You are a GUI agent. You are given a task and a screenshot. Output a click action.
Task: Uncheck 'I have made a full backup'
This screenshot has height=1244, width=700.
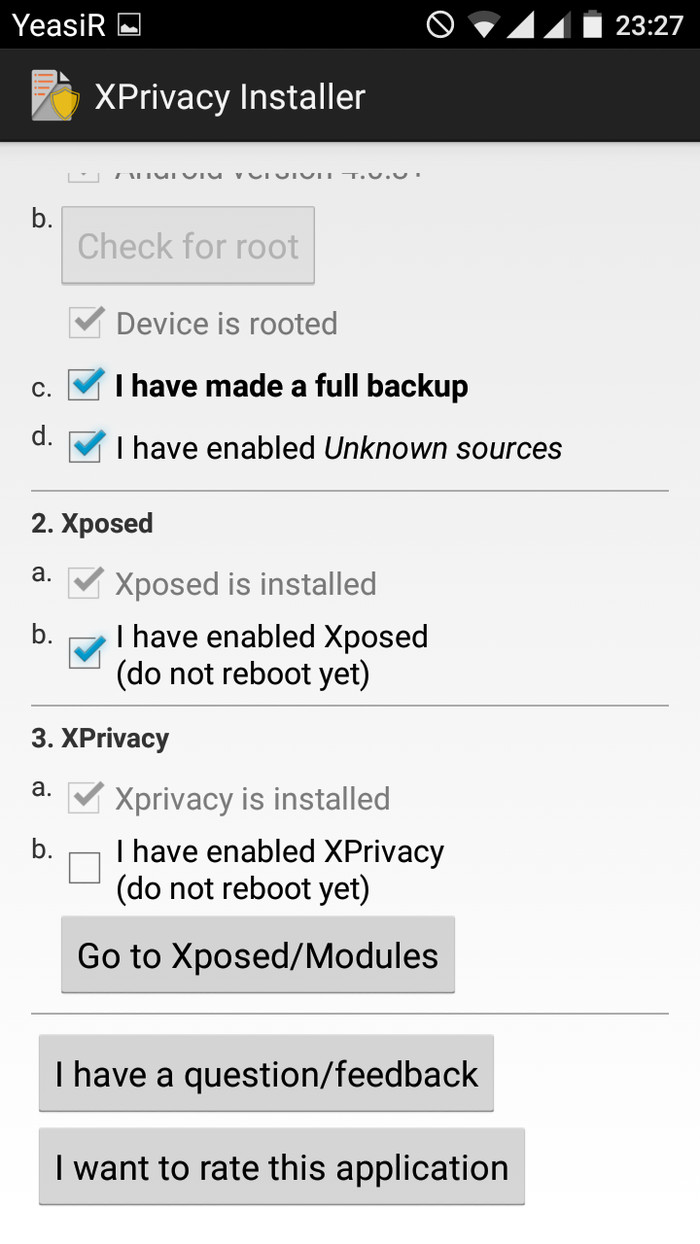coord(85,385)
